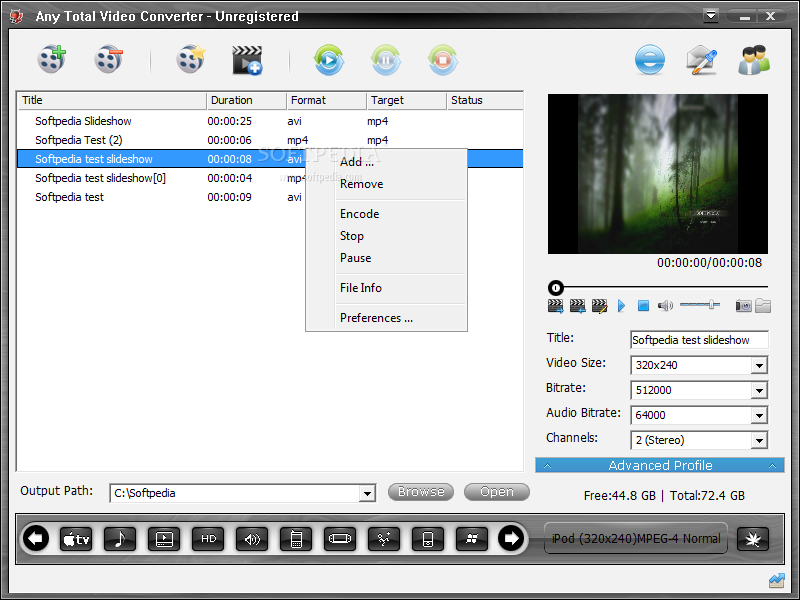
Task: Click the Remove video file icon
Action: (x=109, y=59)
